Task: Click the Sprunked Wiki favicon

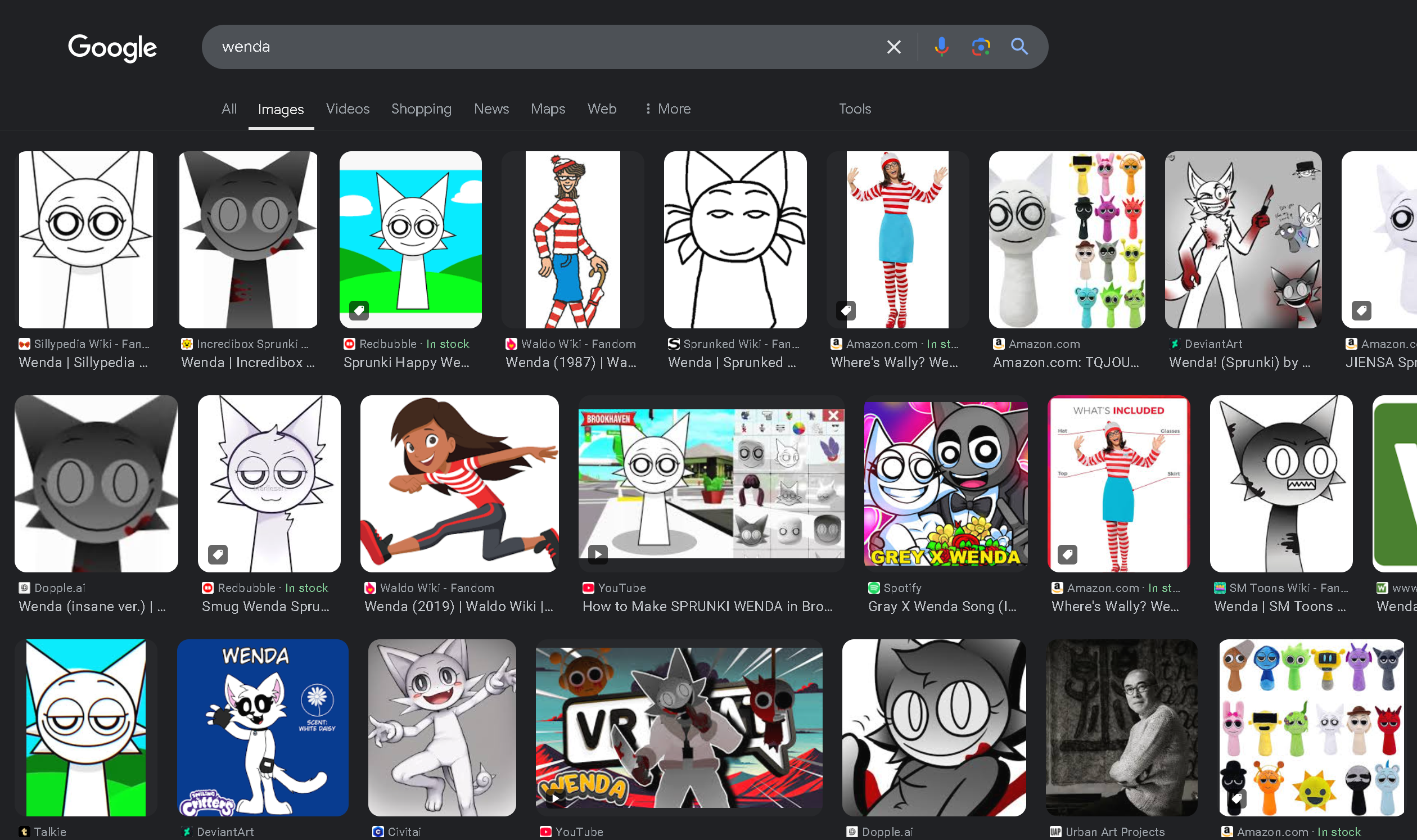Action: pos(674,344)
